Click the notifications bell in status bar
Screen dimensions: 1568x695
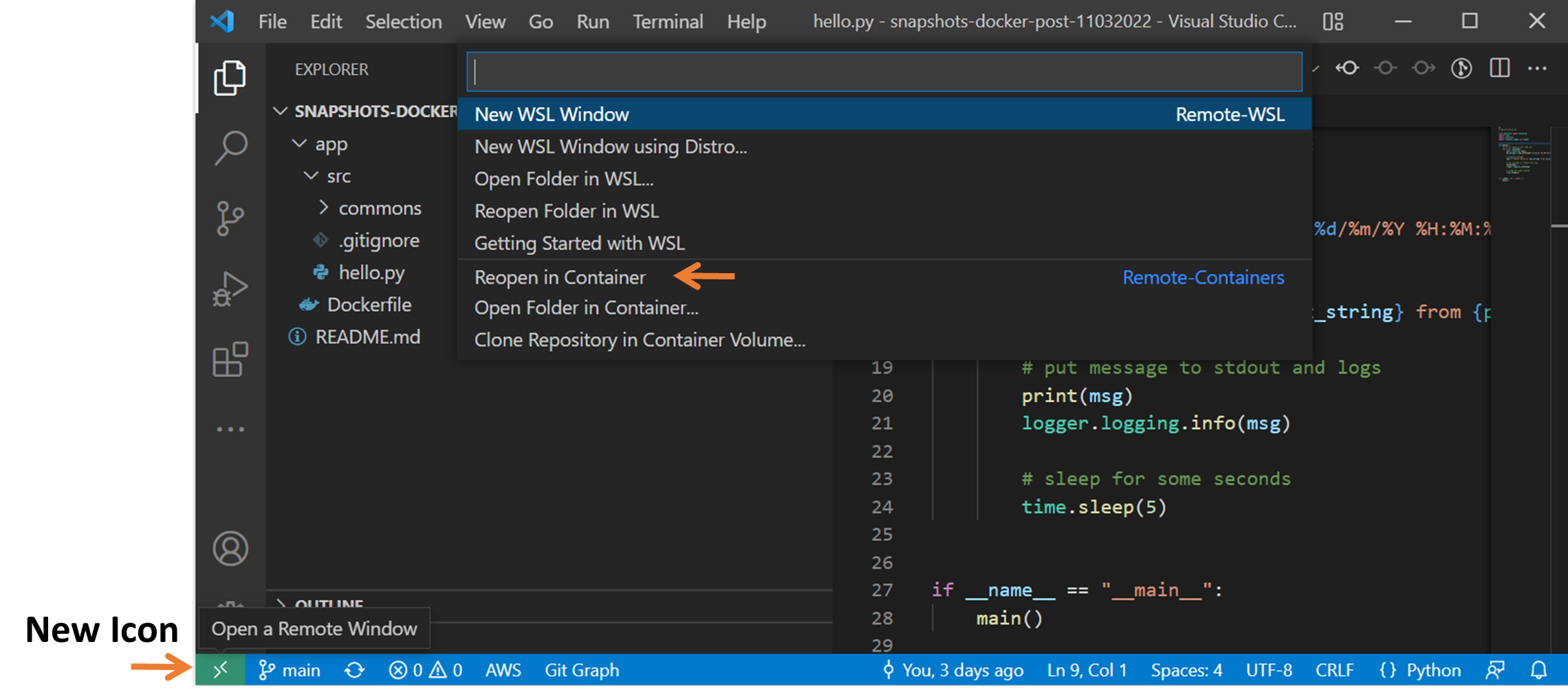coord(1538,670)
